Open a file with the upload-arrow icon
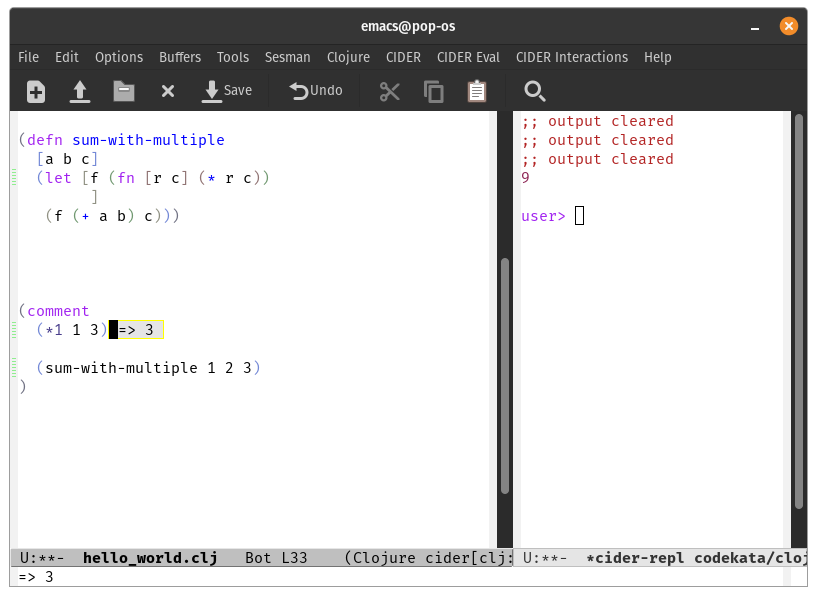The height and width of the screenshot is (596, 817). tap(80, 92)
